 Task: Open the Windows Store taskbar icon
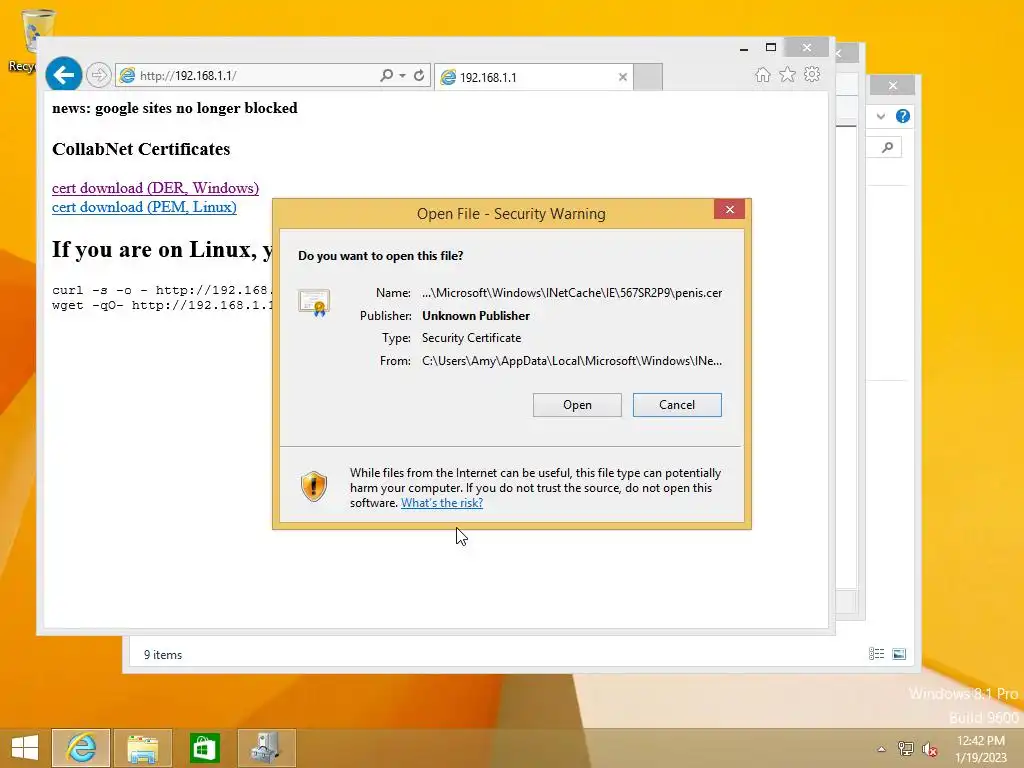point(204,748)
